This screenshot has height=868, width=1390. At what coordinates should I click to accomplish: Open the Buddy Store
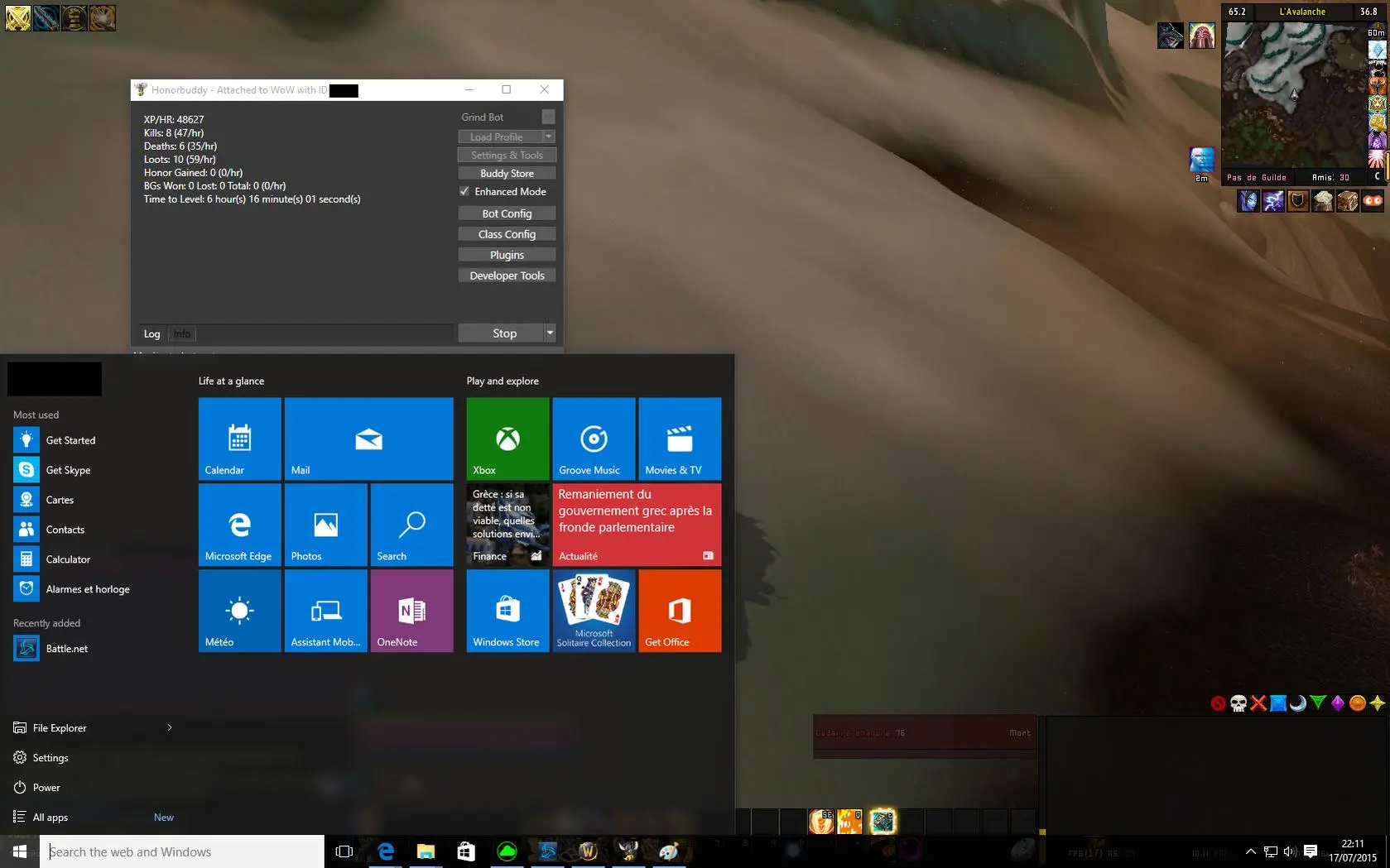[507, 173]
